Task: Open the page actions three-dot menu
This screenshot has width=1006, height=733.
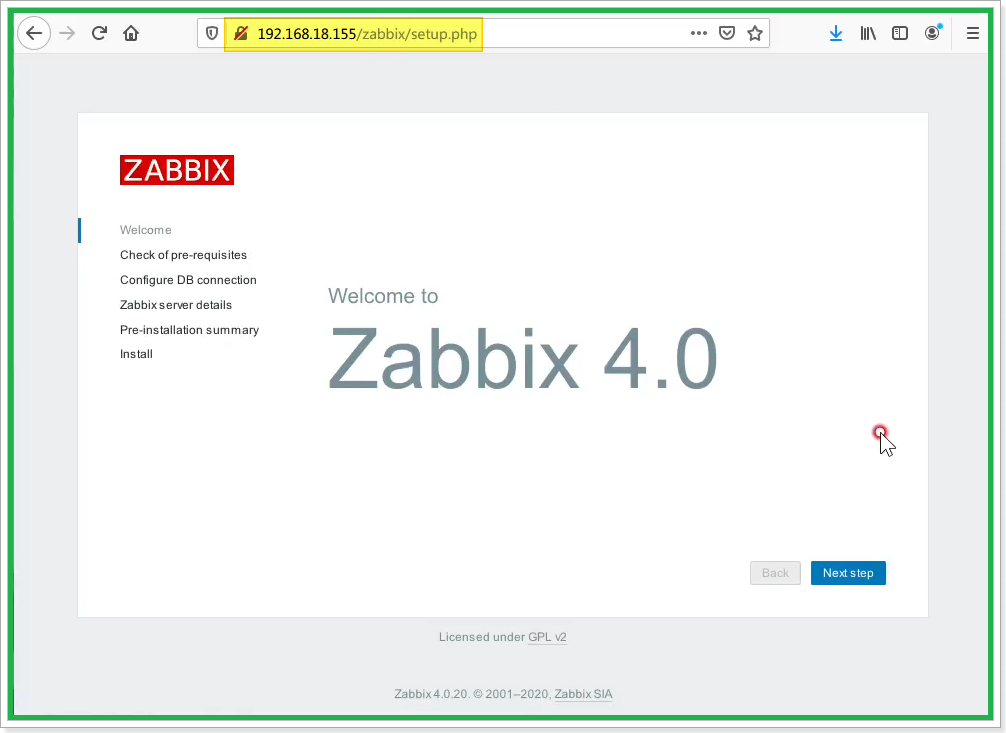Action: [699, 33]
